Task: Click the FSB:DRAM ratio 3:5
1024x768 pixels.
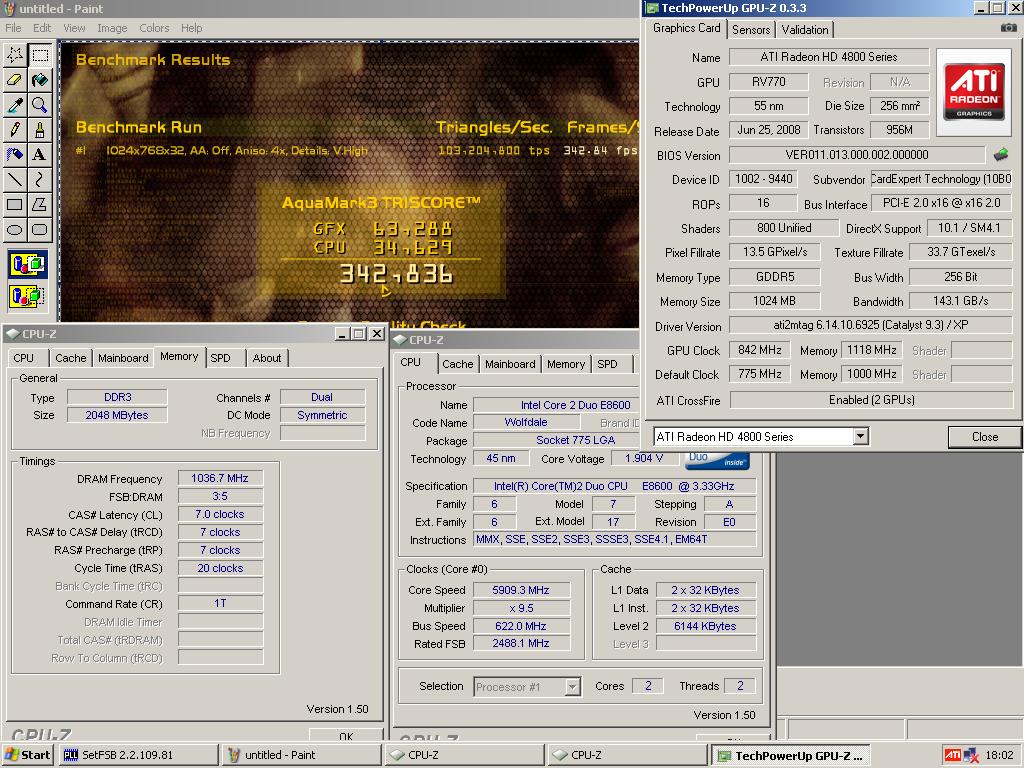Action: (x=220, y=496)
